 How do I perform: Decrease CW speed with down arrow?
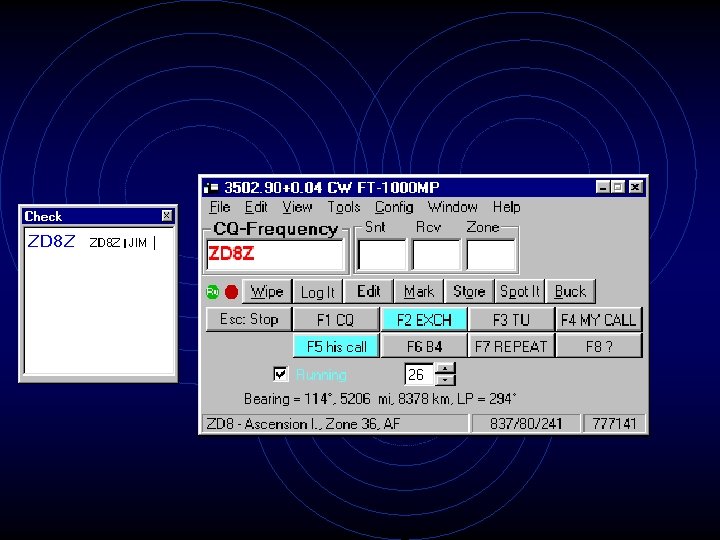coord(445,380)
